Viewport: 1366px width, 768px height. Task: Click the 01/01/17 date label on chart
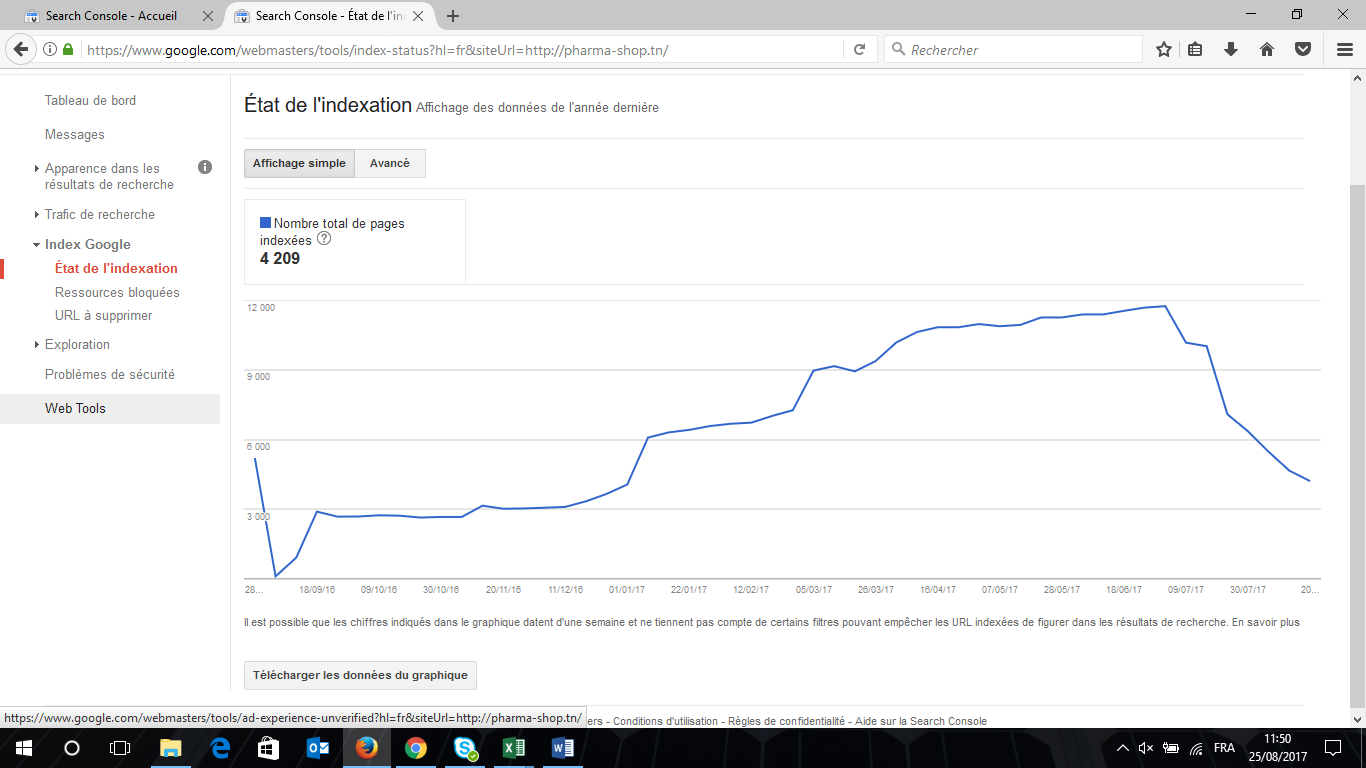pos(627,590)
